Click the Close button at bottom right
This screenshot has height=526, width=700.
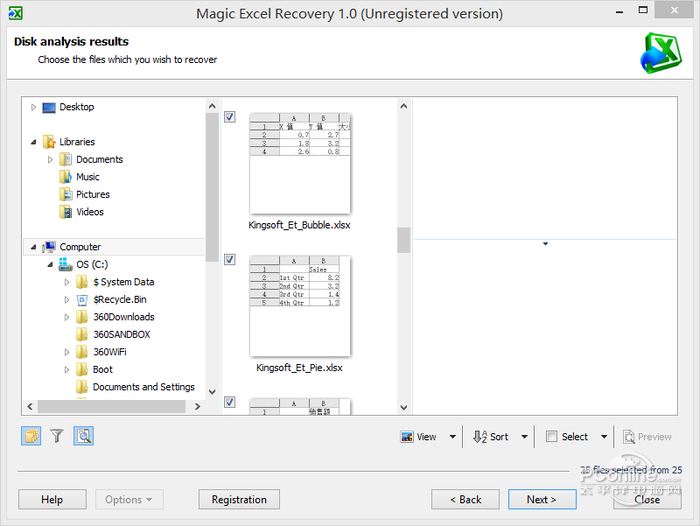tap(647, 499)
